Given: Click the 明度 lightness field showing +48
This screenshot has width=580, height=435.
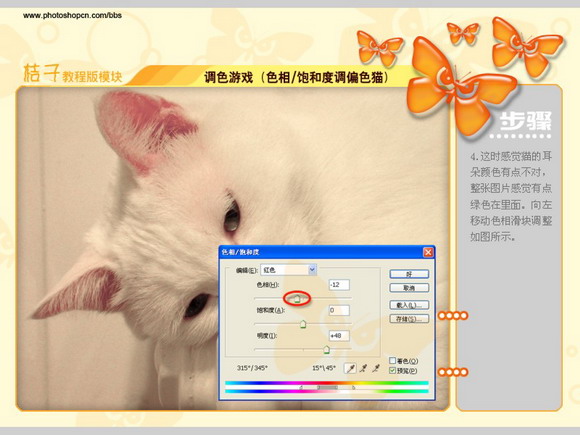Looking at the screenshot, I should click(x=339, y=335).
